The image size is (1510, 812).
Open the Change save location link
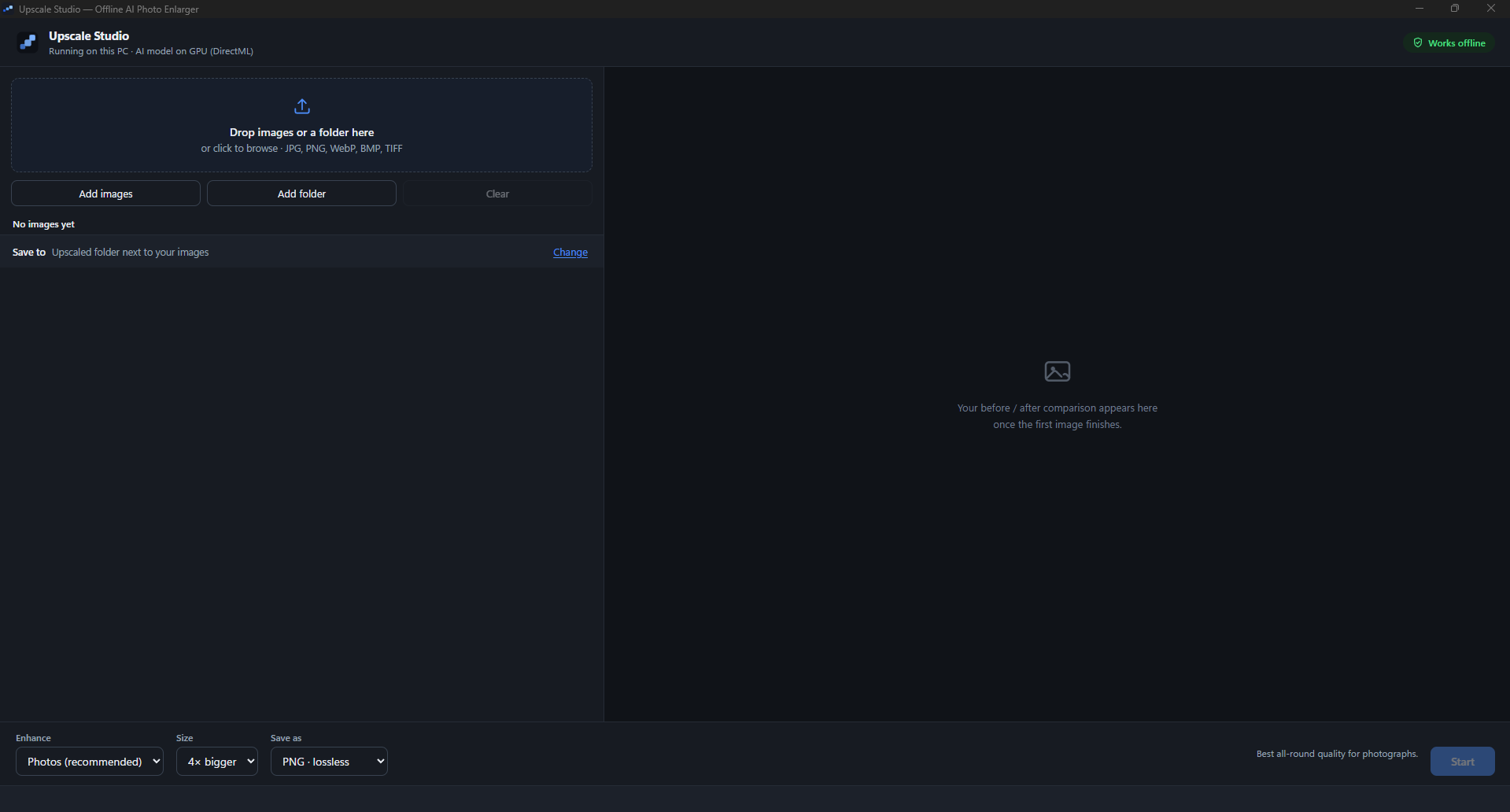tap(570, 253)
